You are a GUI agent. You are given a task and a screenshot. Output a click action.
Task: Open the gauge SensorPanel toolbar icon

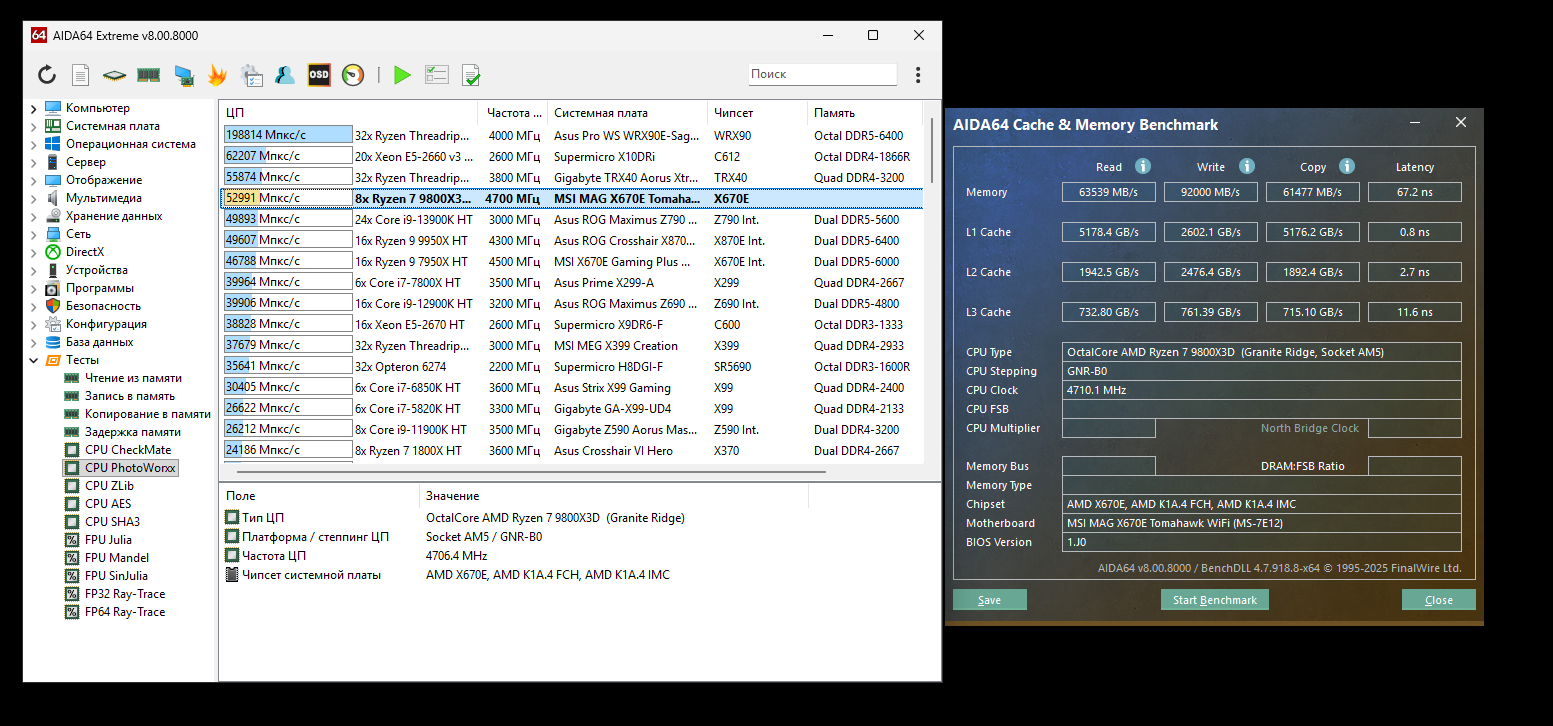353,75
